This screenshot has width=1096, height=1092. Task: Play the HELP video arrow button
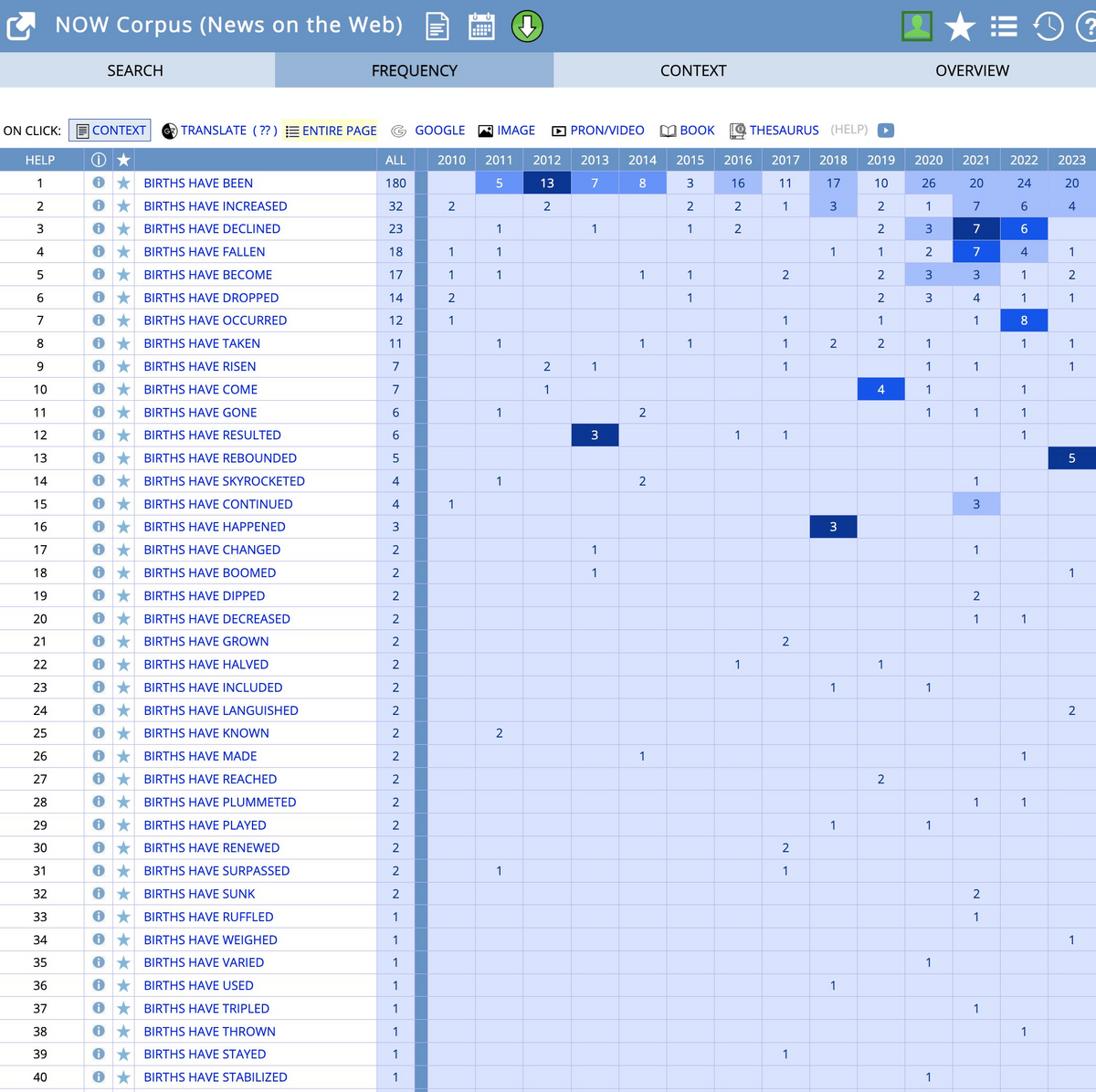click(x=886, y=131)
